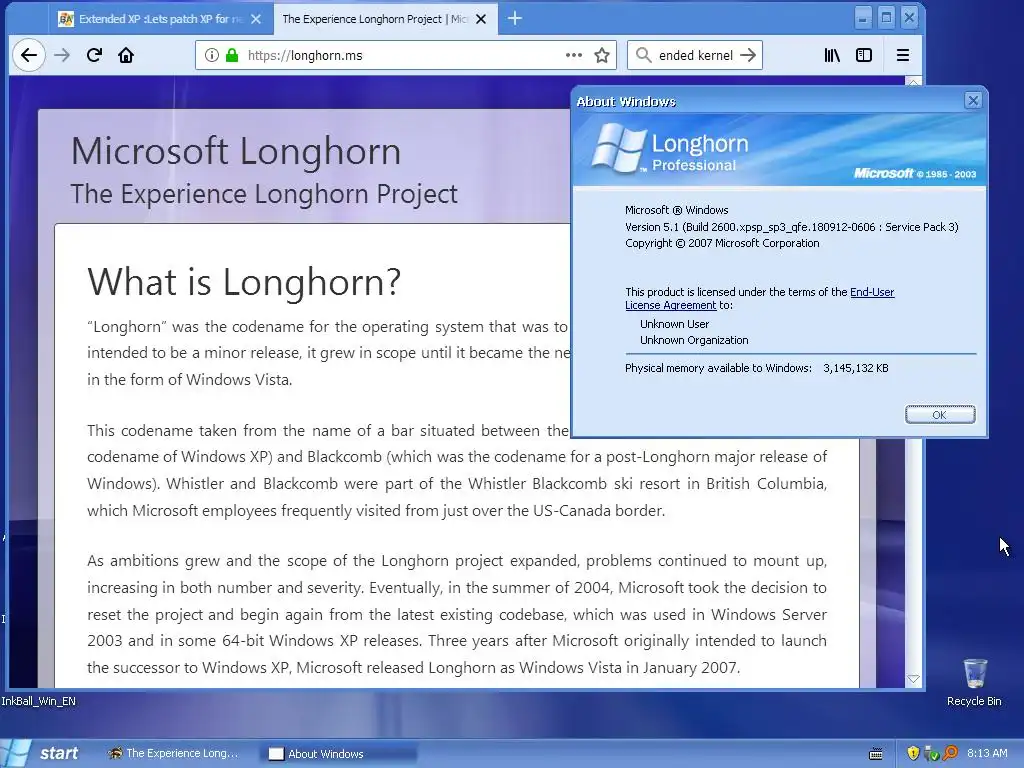
Task: Open a new browser tab
Action: click(515, 19)
